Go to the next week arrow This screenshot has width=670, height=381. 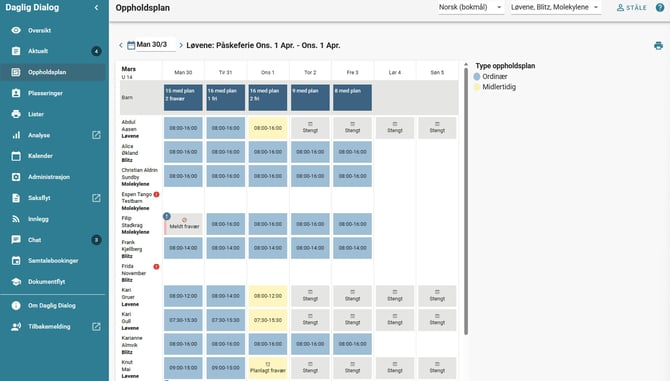coord(181,45)
